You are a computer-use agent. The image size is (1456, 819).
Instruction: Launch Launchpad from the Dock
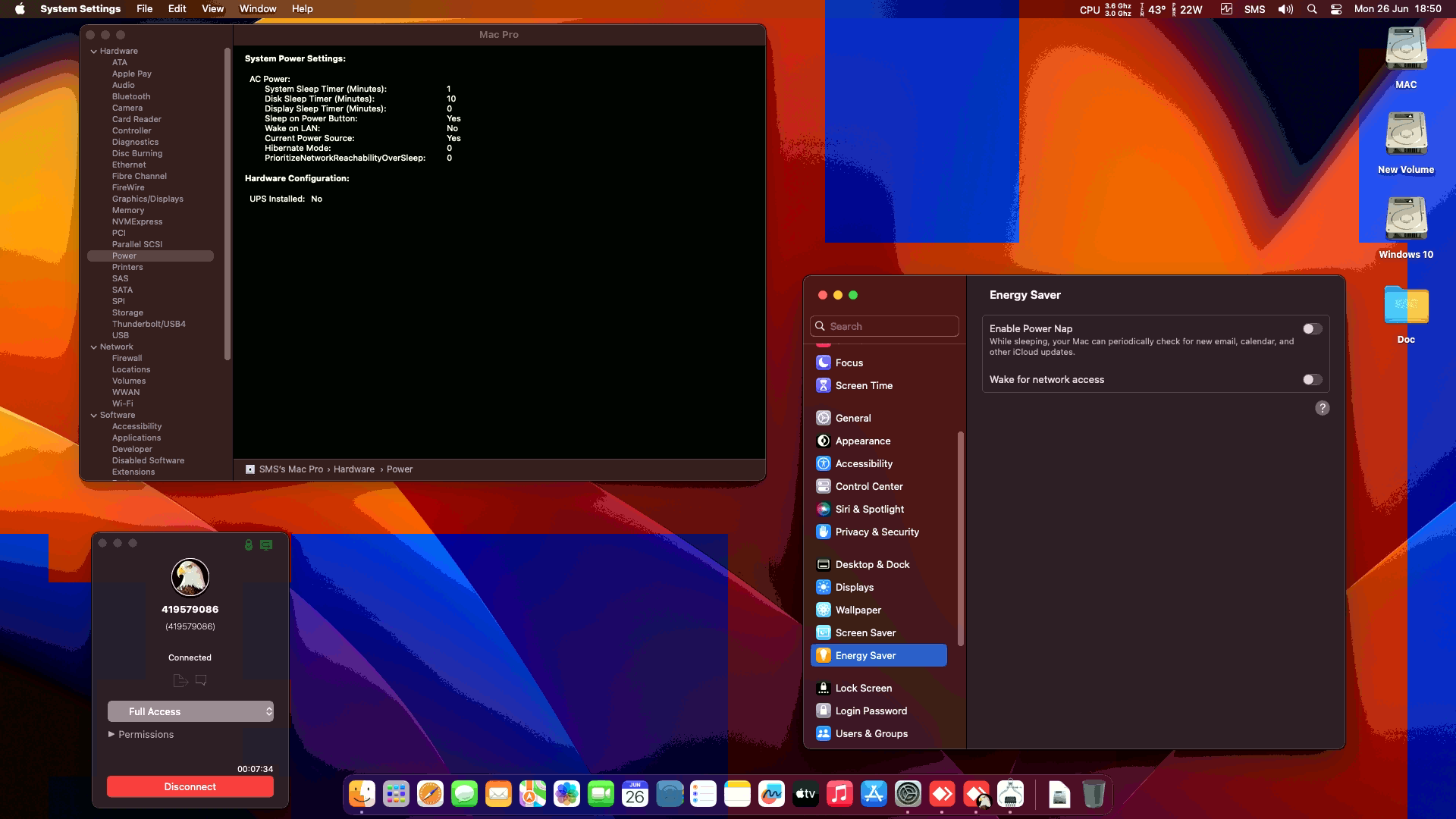point(396,794)
